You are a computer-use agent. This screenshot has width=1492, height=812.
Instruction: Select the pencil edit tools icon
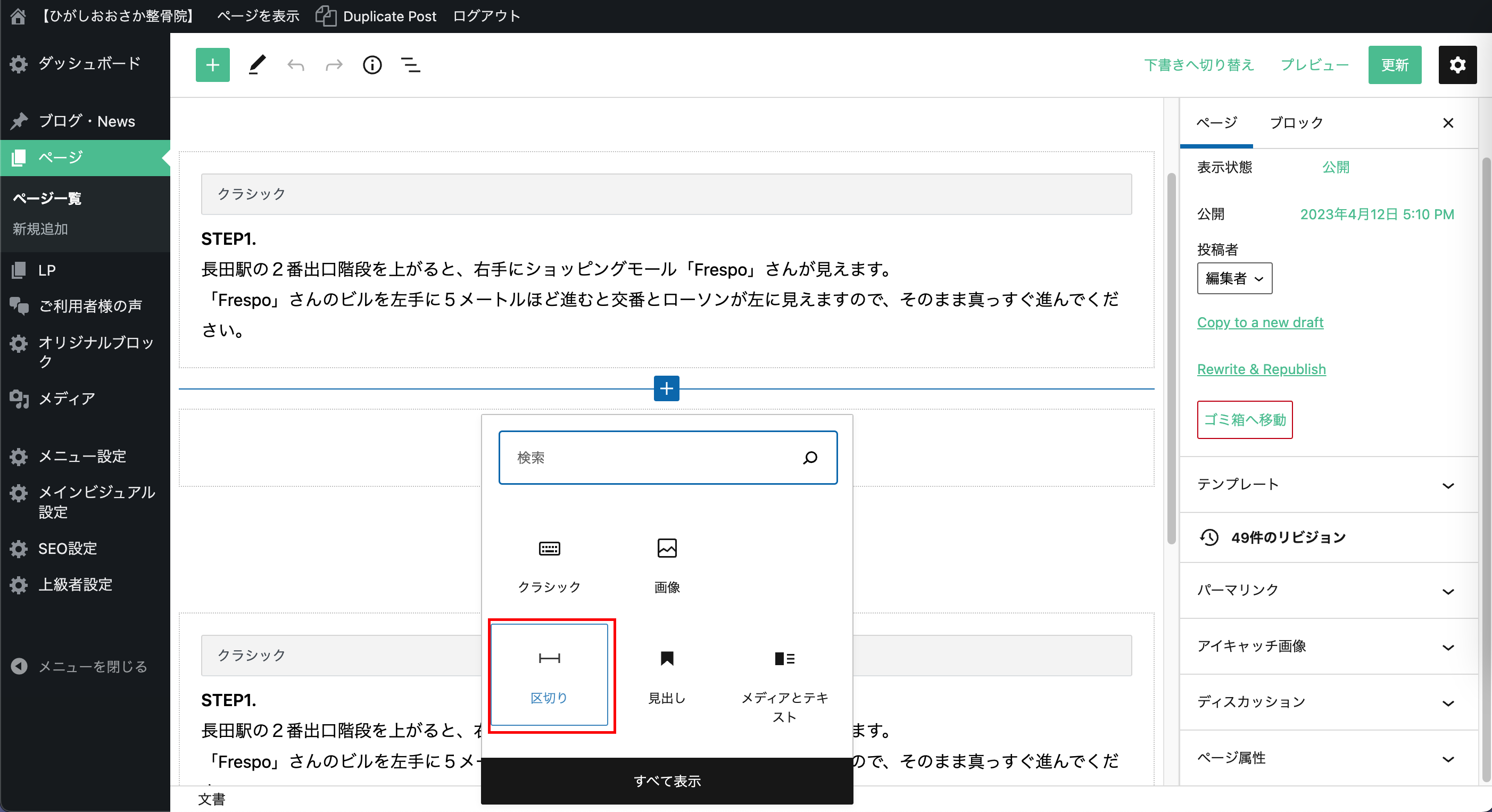tap(256, 65)
